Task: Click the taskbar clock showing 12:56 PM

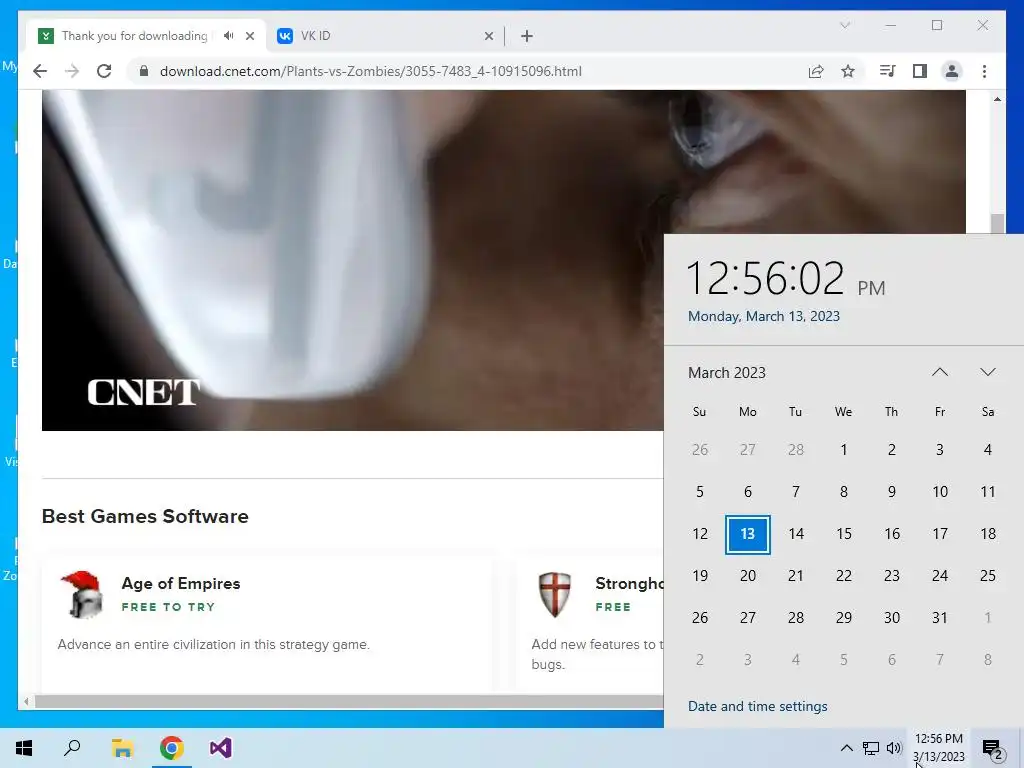Action: click(x=938, y=748)
